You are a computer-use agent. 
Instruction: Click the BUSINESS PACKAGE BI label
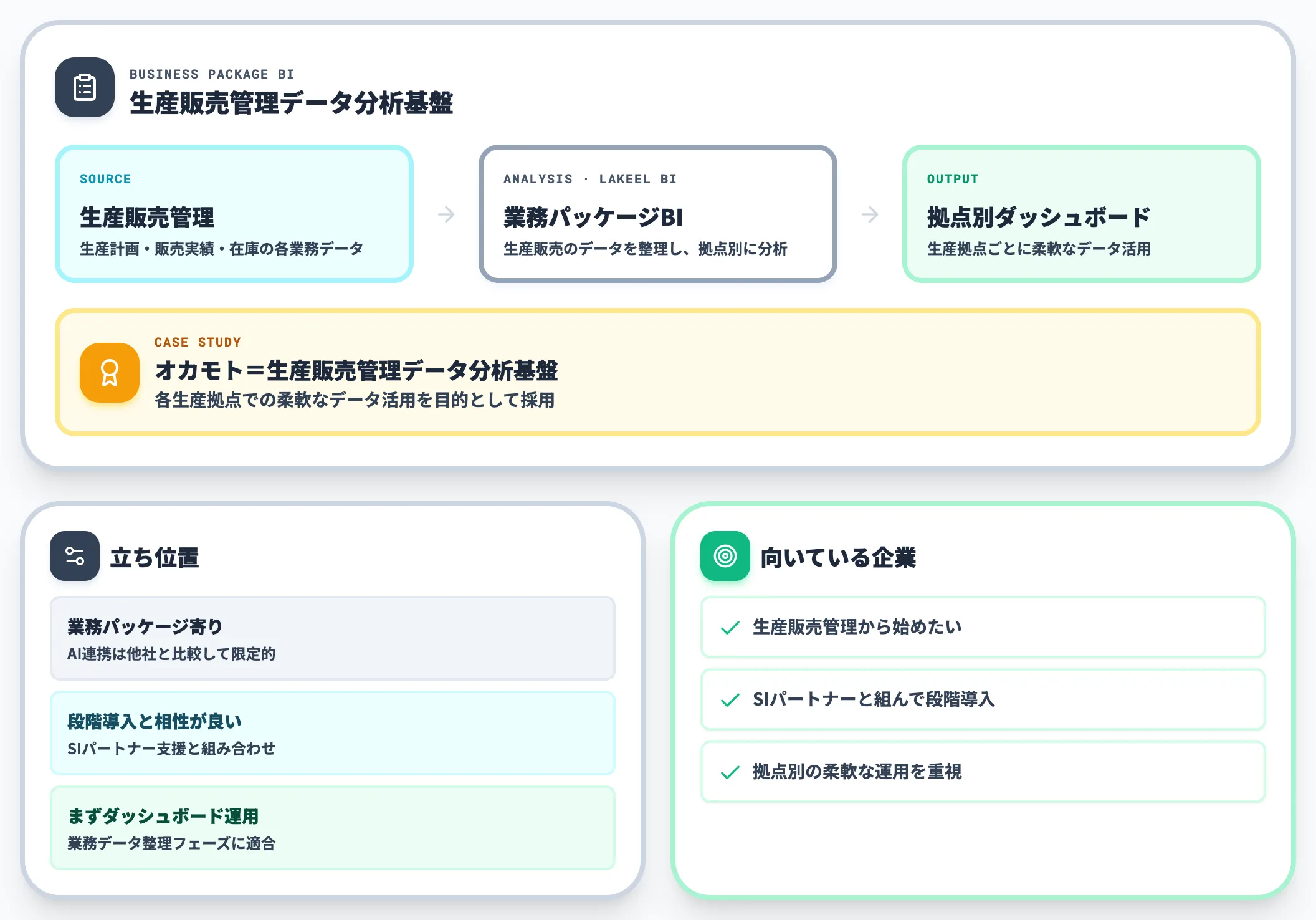(212, 74)
